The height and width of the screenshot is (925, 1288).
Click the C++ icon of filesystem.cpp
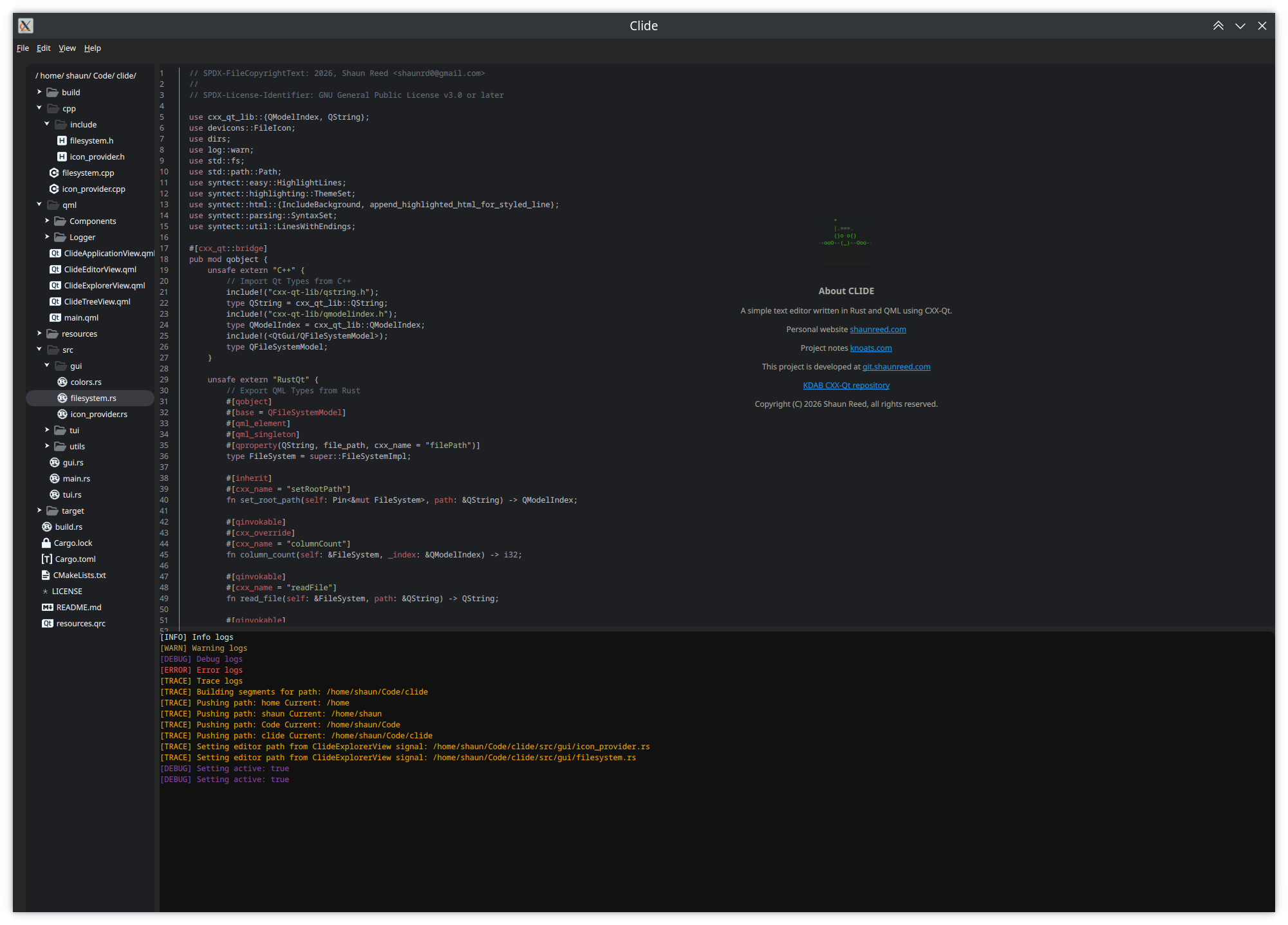tap(55, 173)
